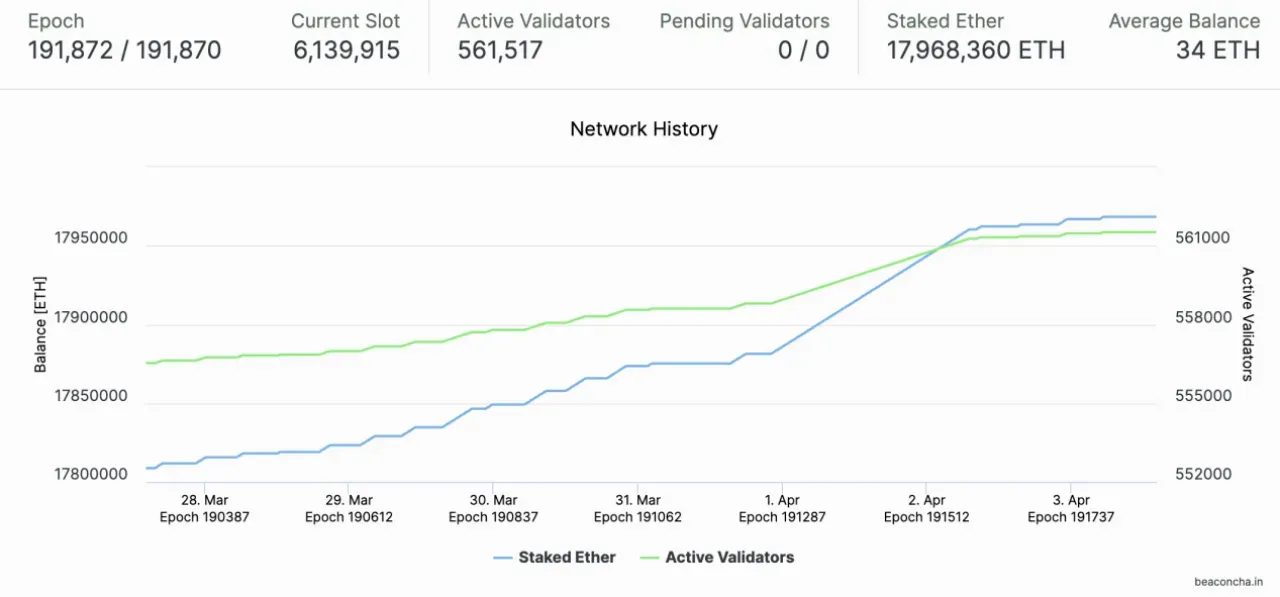The width and height of the screenshot is (1280, 597).
Task: Click the 30. Mar Epoch 190837 axis label
Action: click(x=493, y=508)
